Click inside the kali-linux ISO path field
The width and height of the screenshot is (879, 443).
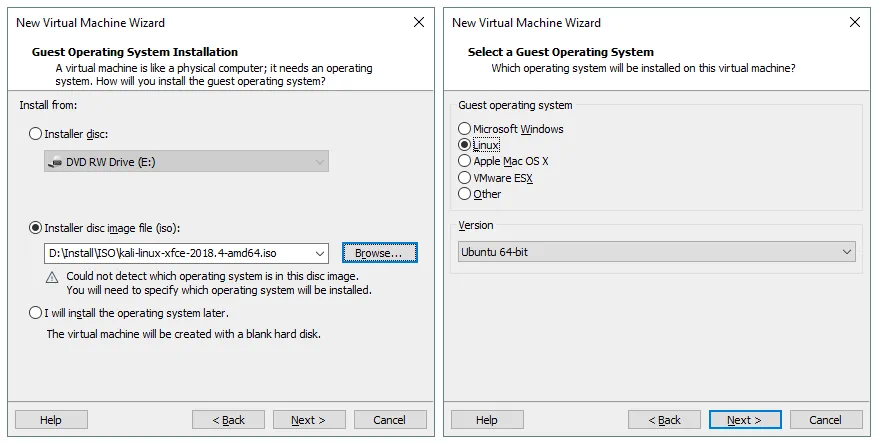[178, 254]
